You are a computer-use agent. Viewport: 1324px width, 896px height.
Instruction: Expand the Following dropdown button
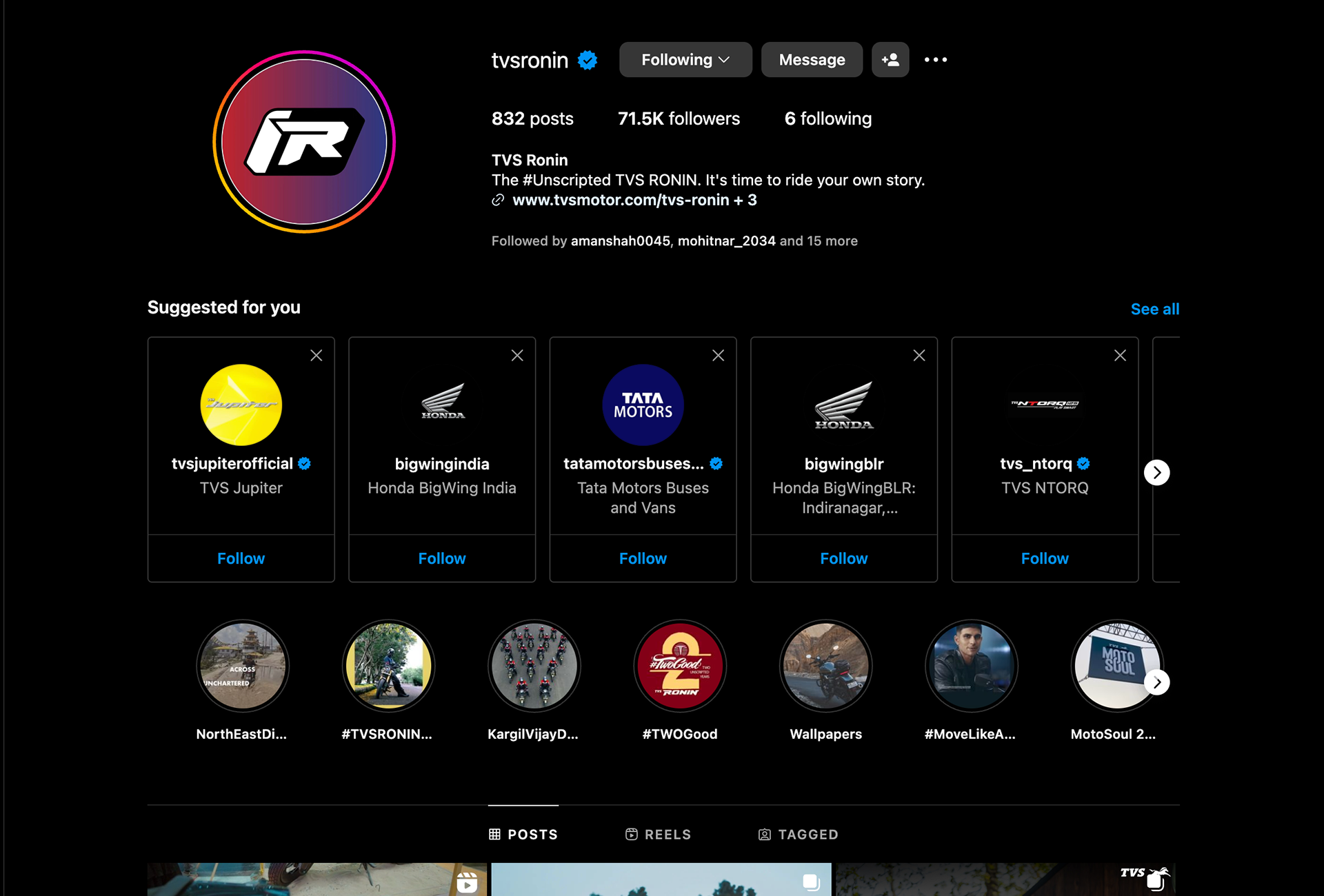tap(685, 60)
